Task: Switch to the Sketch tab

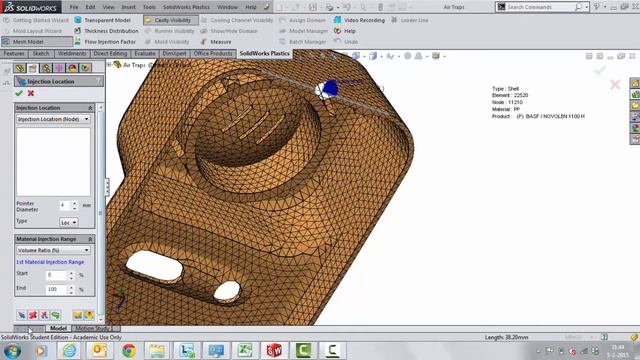Action: coord(41,53)
